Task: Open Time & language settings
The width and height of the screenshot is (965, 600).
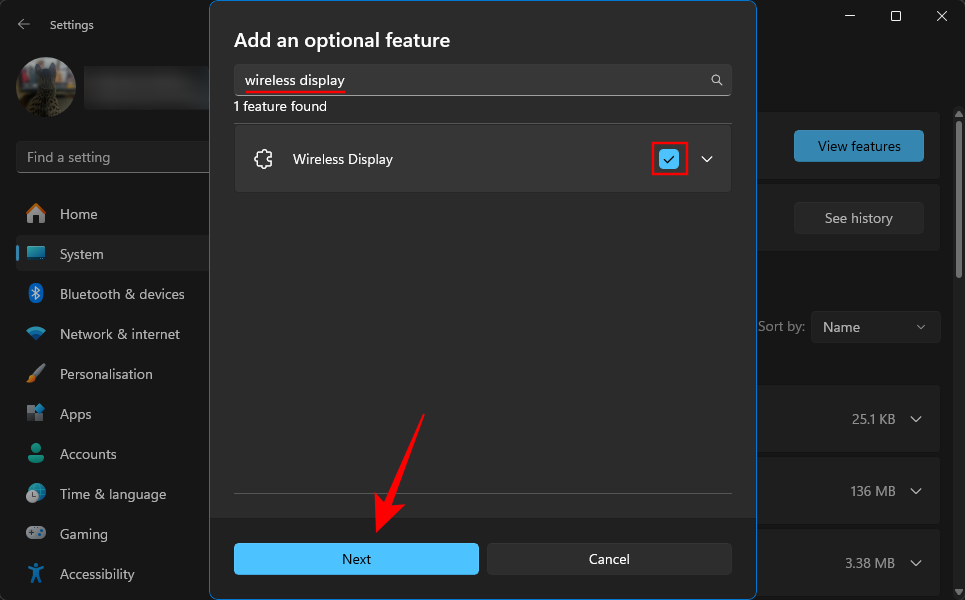Action: click(x=110, y=493)
